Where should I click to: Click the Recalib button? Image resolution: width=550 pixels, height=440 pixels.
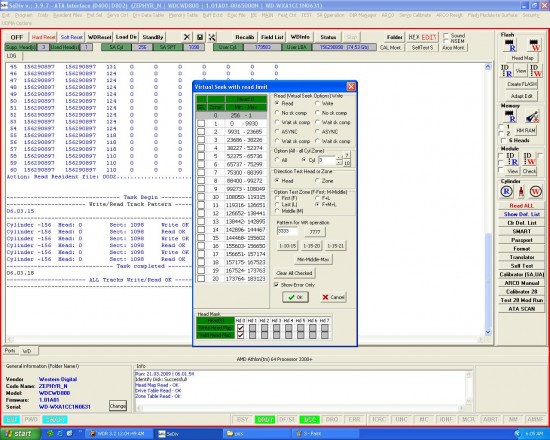(x=244, y=37)
